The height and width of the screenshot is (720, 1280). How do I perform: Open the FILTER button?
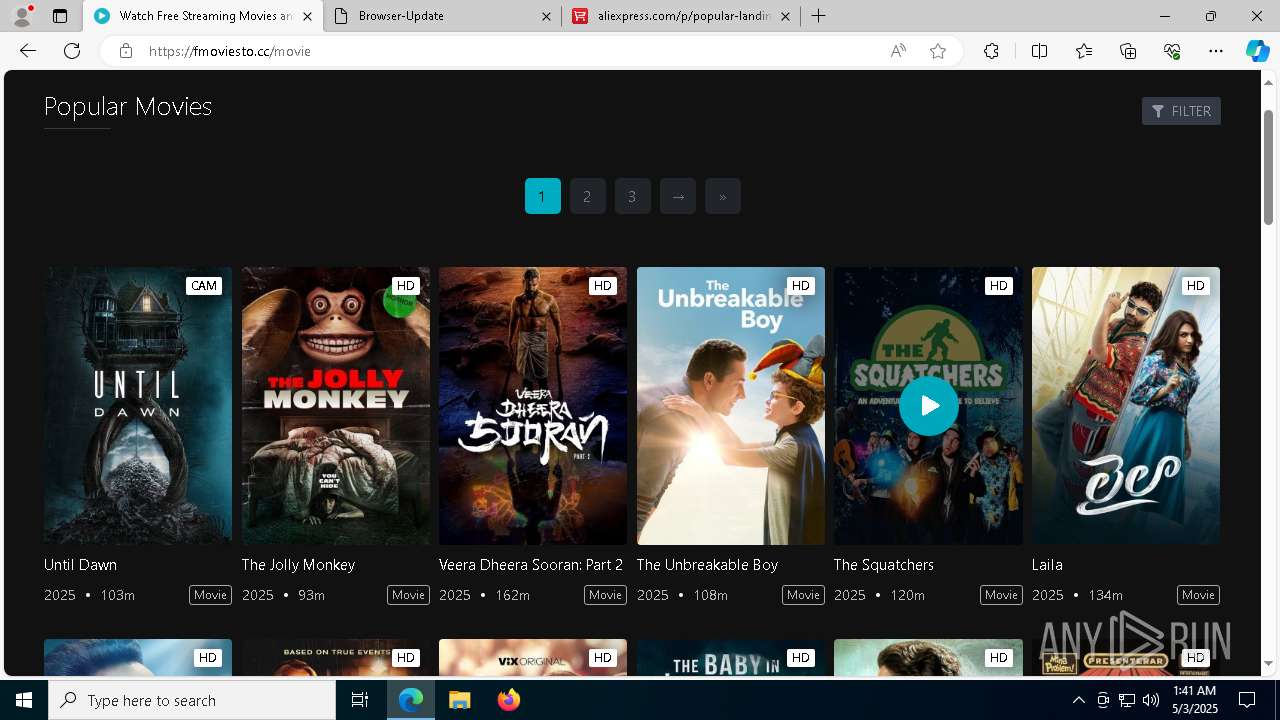[1181, 111]
